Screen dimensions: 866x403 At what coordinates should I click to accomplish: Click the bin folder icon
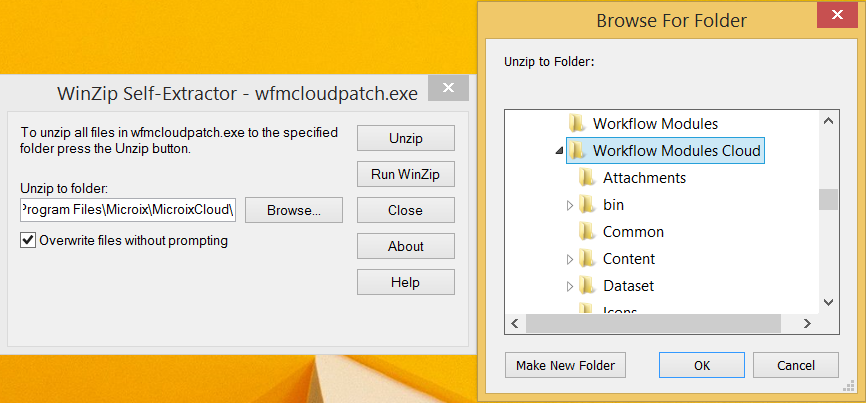pos(587,205)
